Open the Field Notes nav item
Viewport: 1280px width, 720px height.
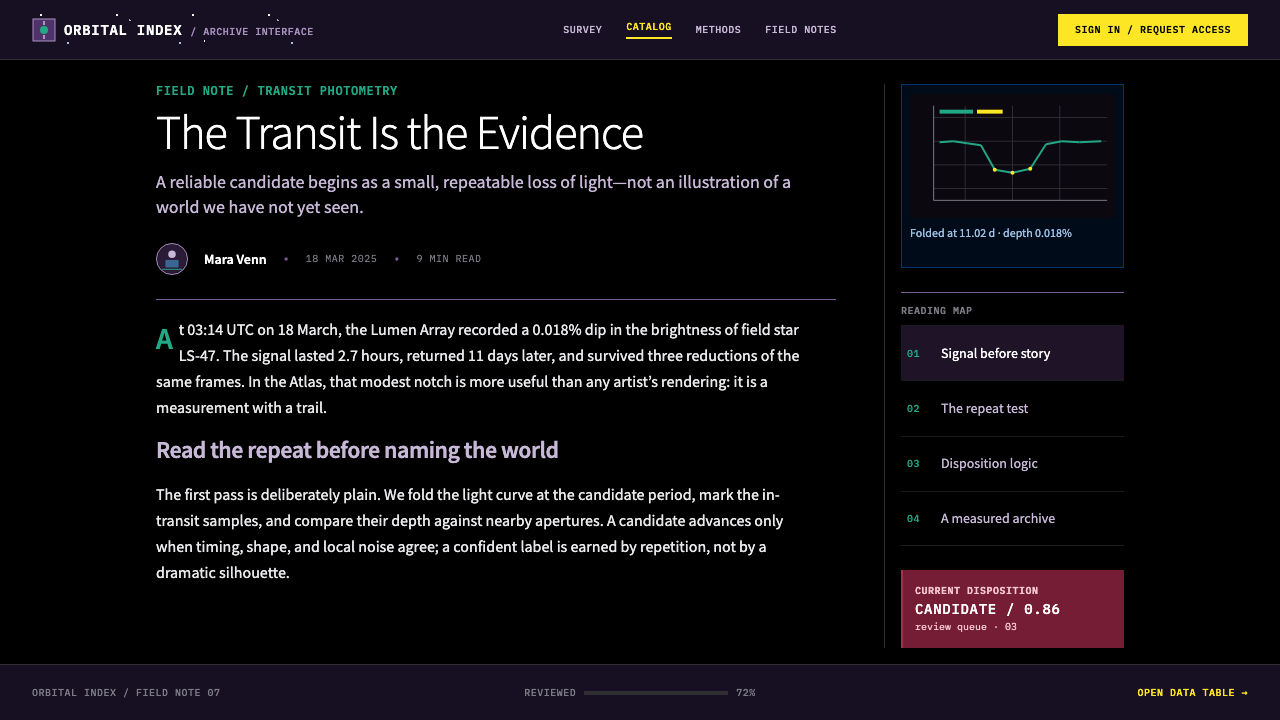801,30
